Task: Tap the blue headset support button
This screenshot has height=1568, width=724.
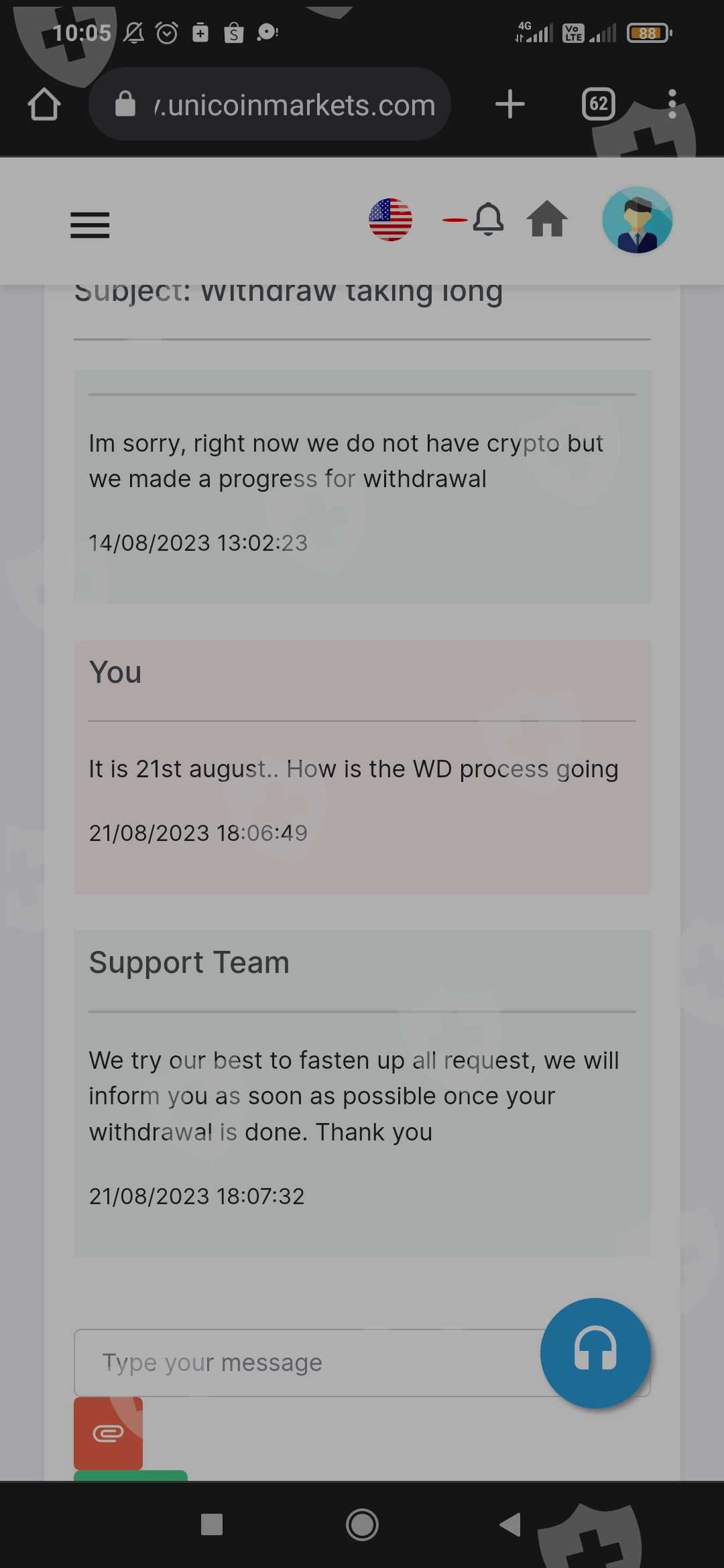Action: pyautogui.click(x=595, y=1352)
